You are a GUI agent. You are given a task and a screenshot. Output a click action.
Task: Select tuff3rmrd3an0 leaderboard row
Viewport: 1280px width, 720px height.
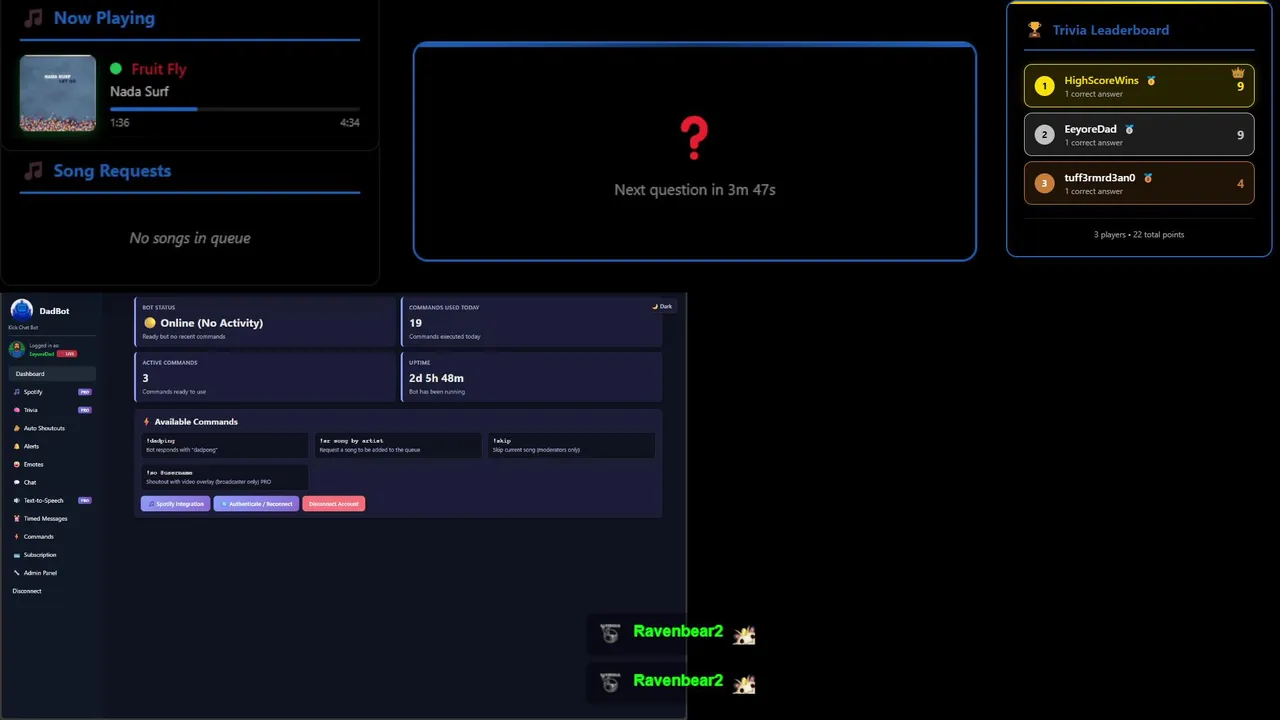click(x=1139, y=183)
